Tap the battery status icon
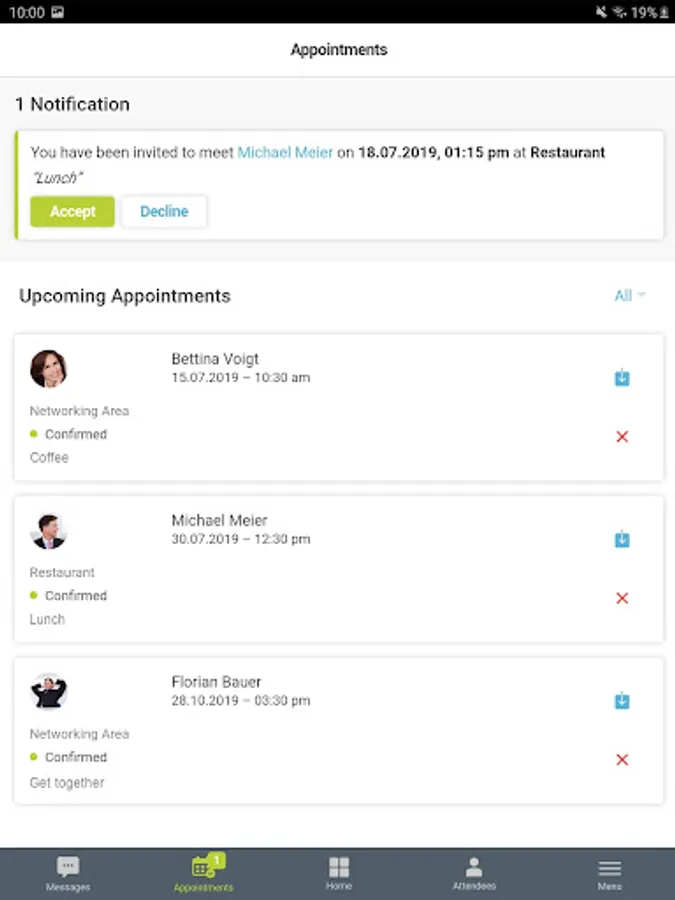 coord(666,12)
